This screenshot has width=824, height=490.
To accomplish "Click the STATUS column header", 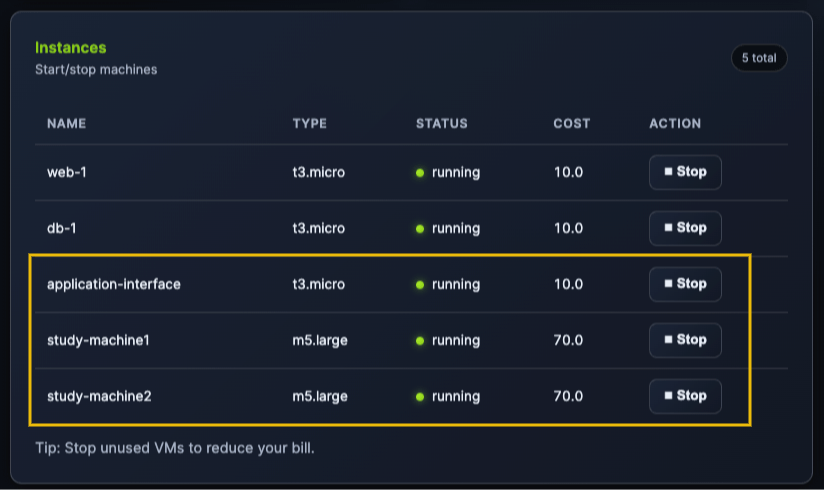I will 442,124.
